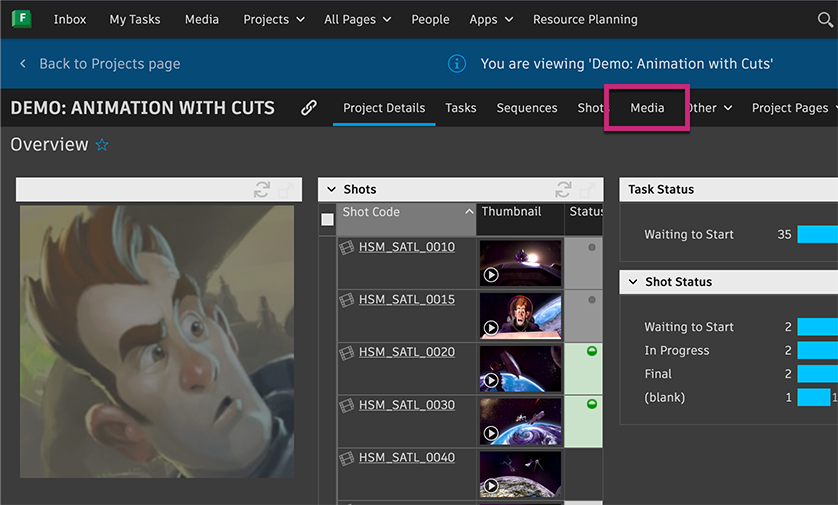This screenshot has width=838, height=505.
Task: Sort by the Shot Code column header
Action: 406,219
